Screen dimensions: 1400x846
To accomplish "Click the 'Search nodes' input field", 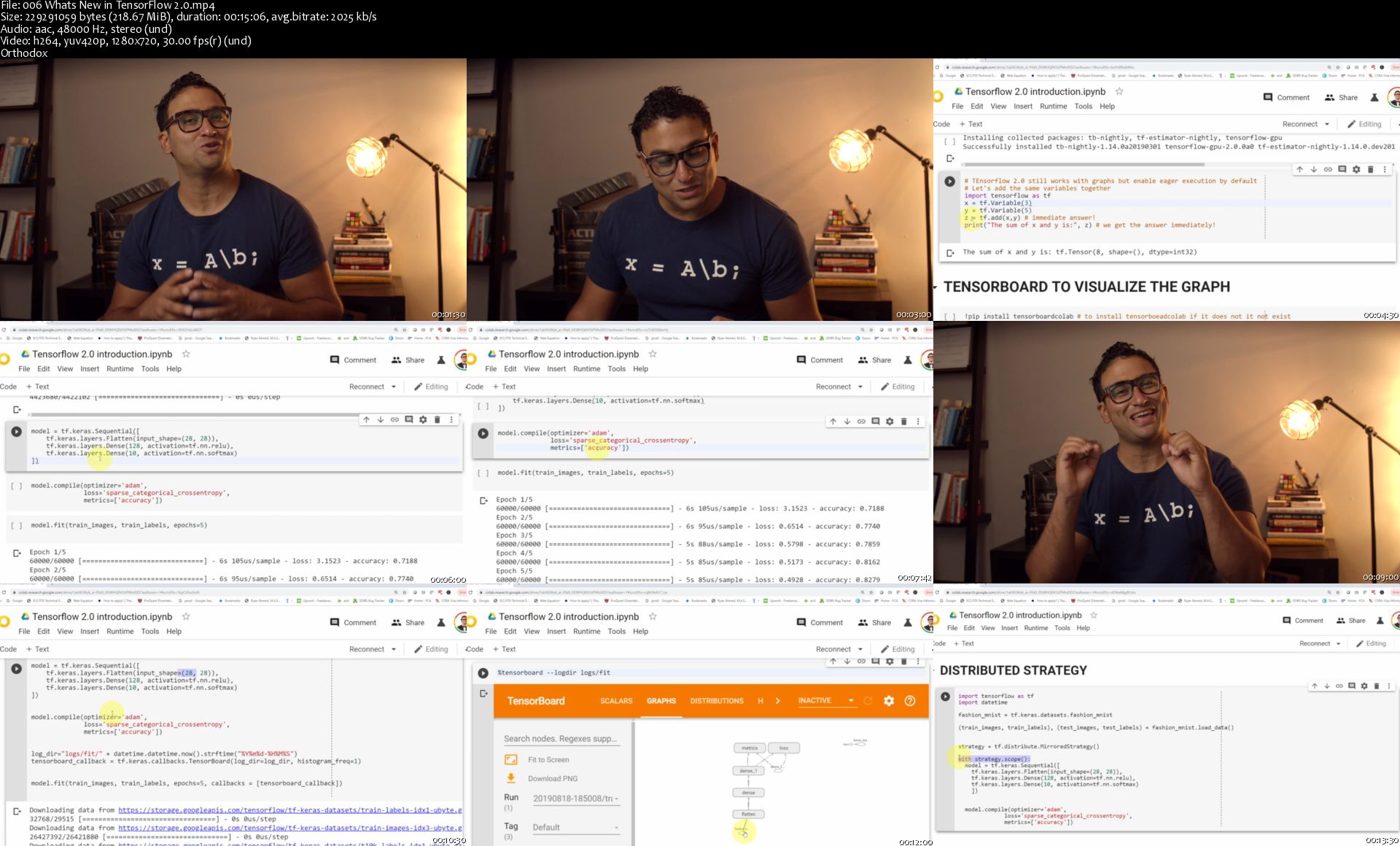I will [560, 739].
